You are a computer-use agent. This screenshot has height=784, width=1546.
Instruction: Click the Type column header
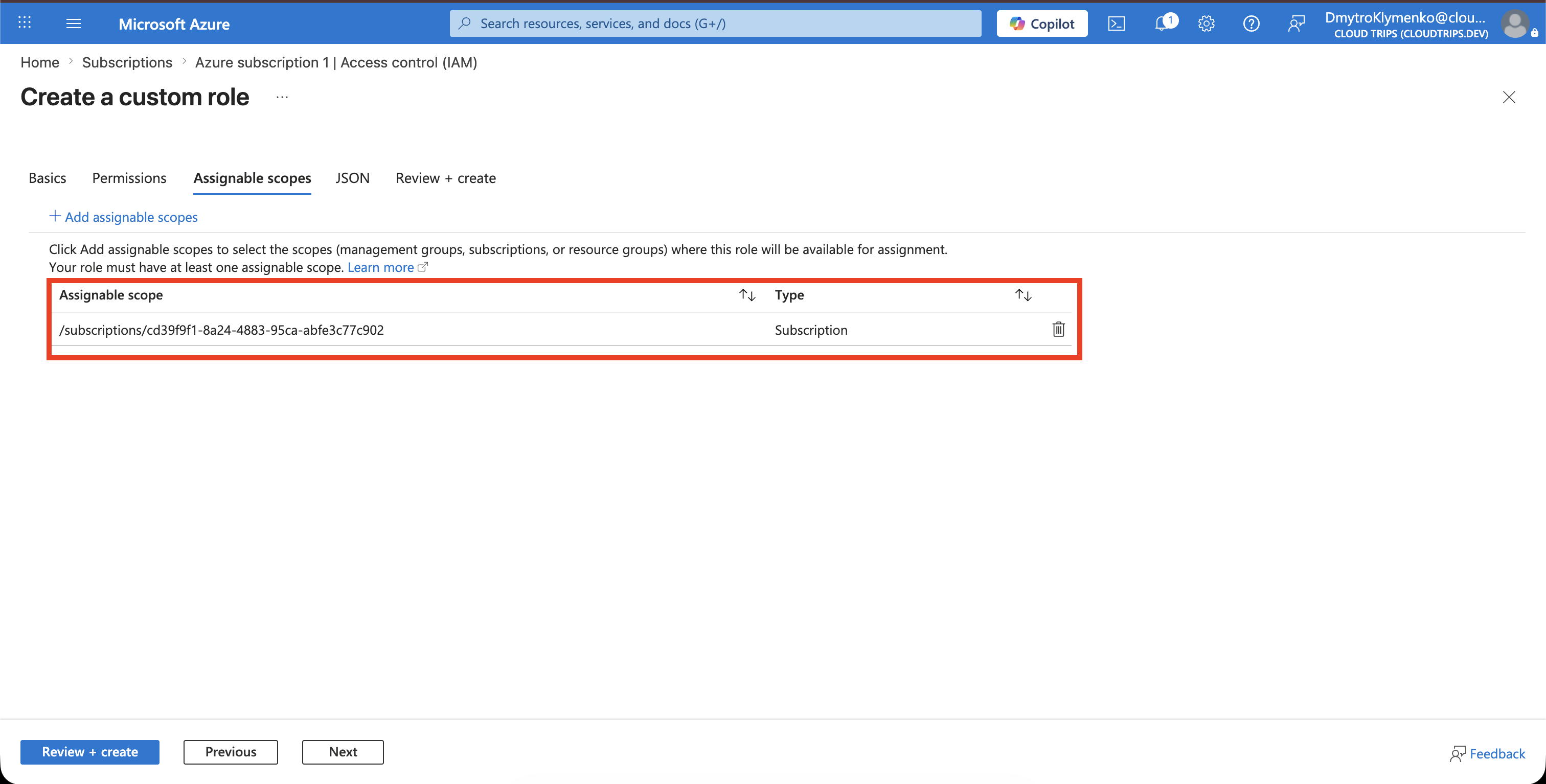(x=789, y=295)
